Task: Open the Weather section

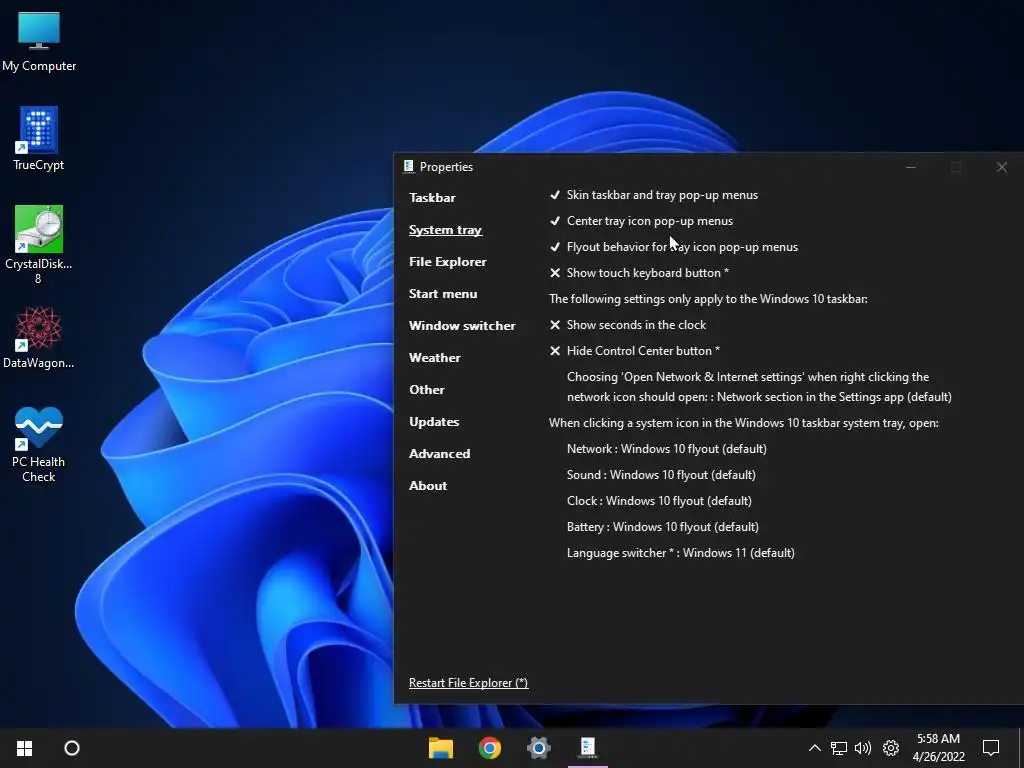Action: point(435,358)
